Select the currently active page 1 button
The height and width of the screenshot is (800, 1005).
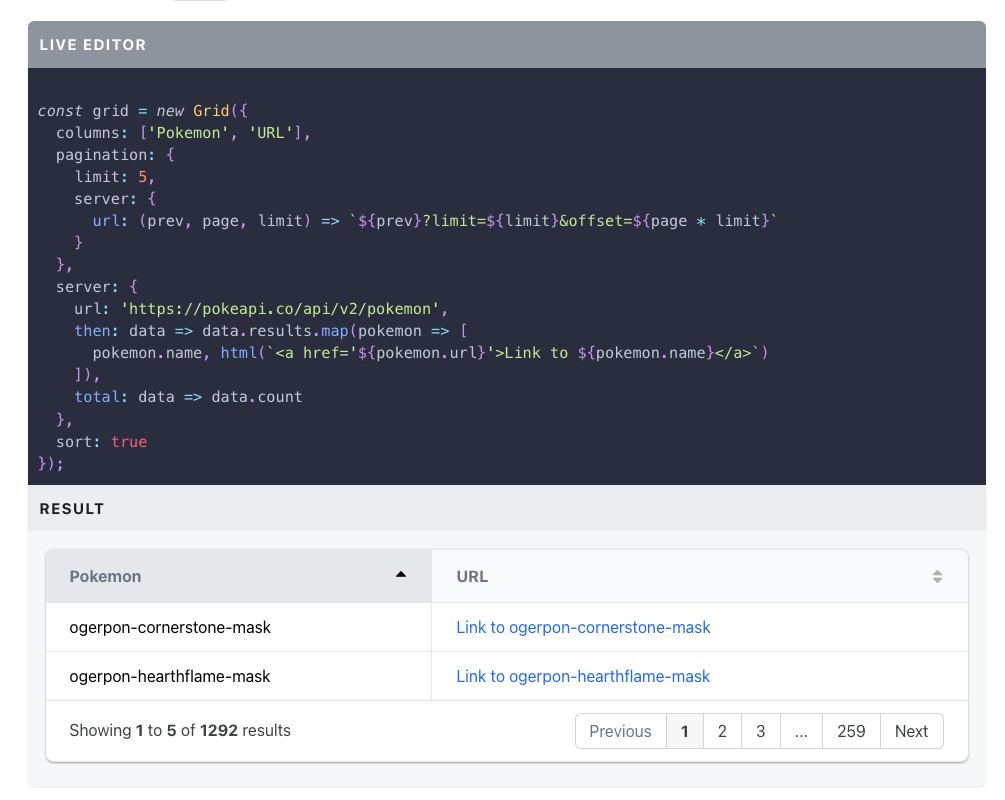685,730
